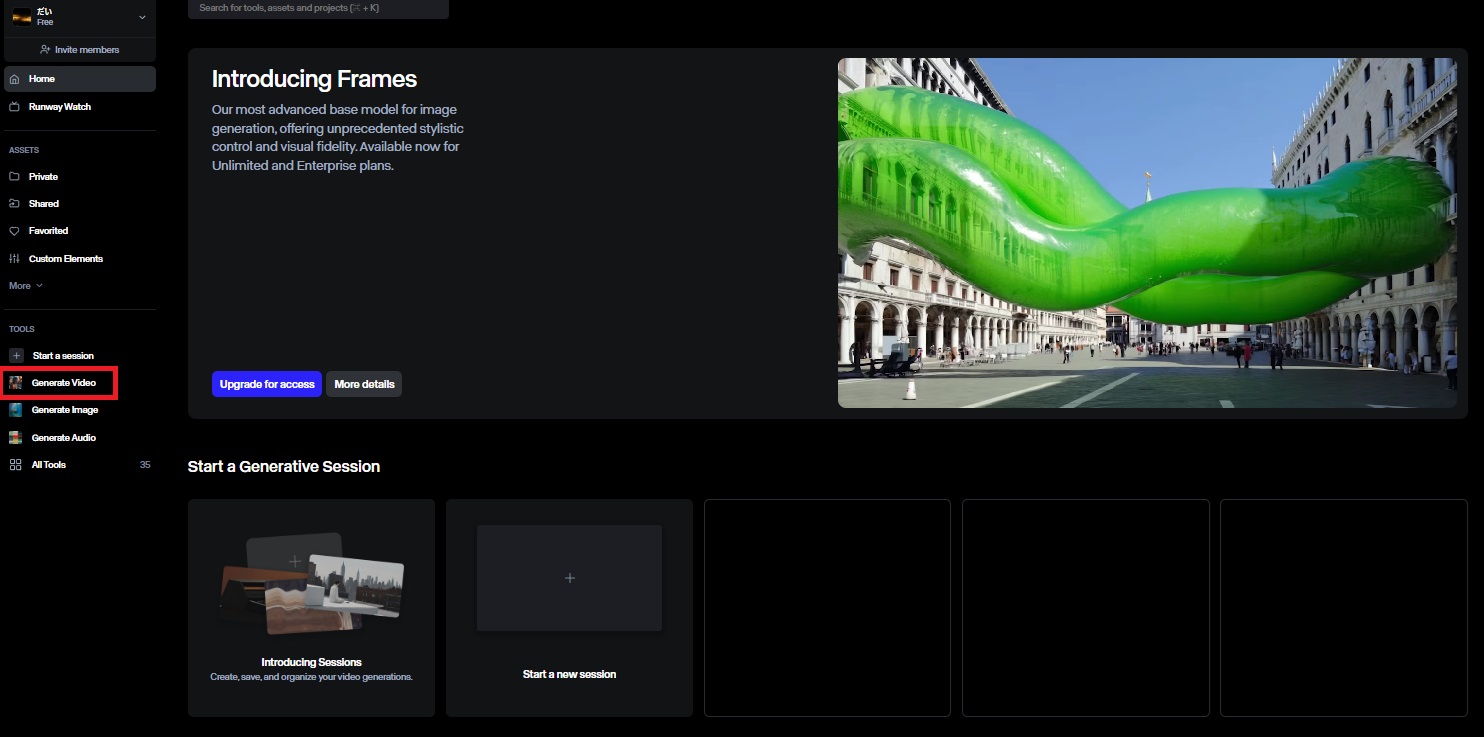Click the Introducing Frames heading
Image resolution: width=1484 pixels, height=737 pixels.
click(x=314, y=79)
